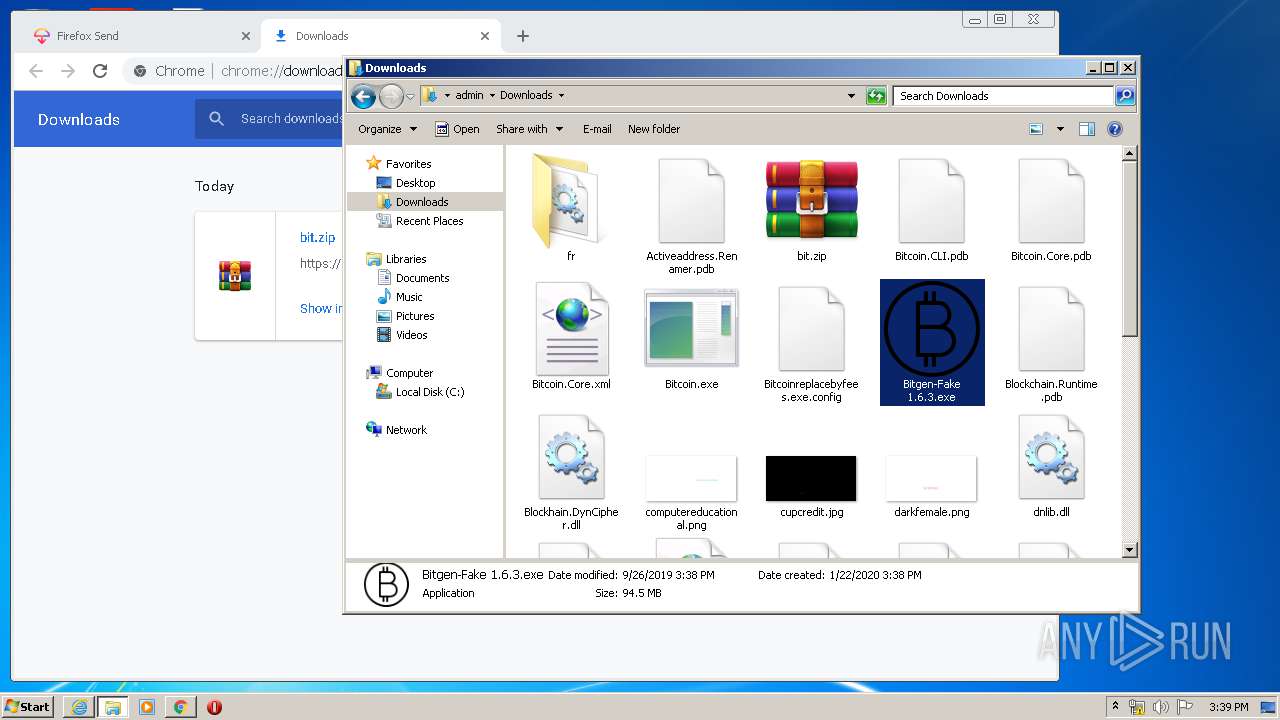Open the Organize menu
Screen dimensions: 1280x720
pos(386,129)
